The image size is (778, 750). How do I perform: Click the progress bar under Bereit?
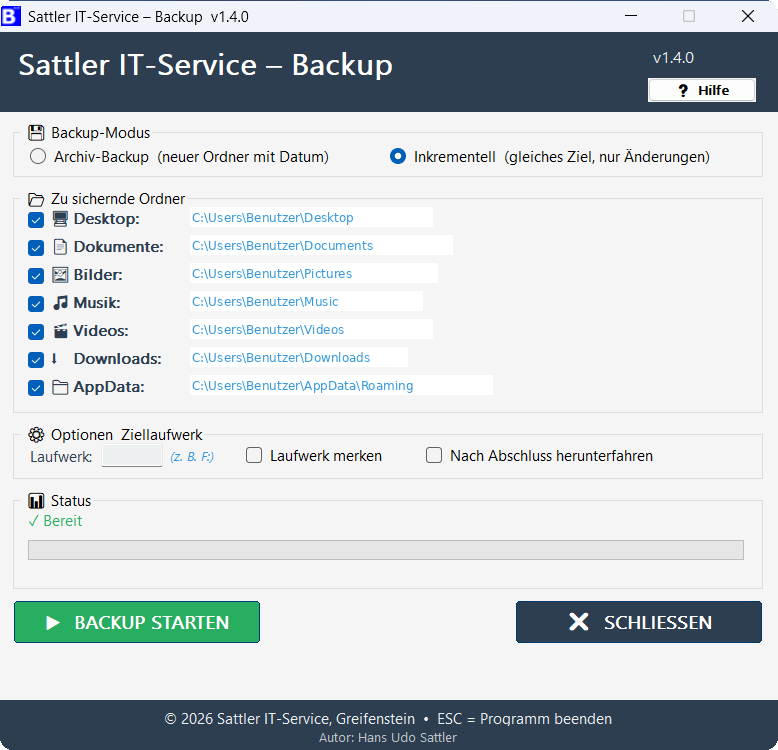tap(386, 550)
